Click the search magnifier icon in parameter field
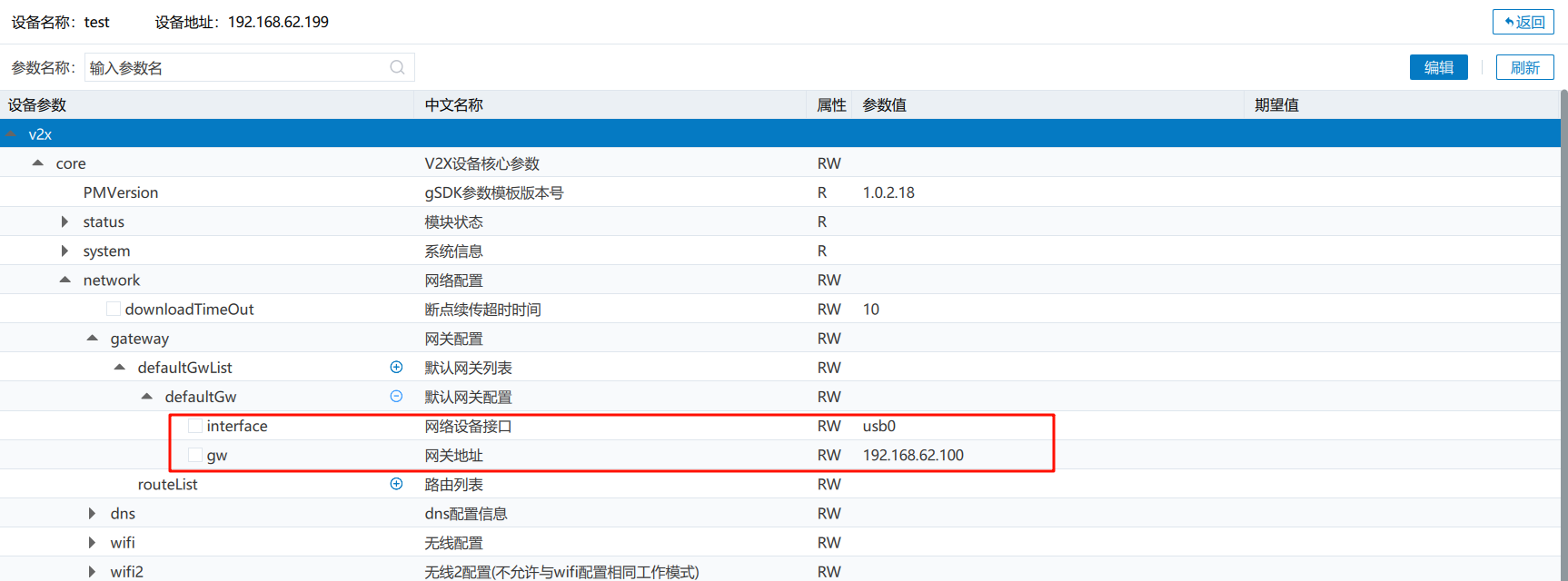Screen dimensions: 1568x581 pos(397,67)
